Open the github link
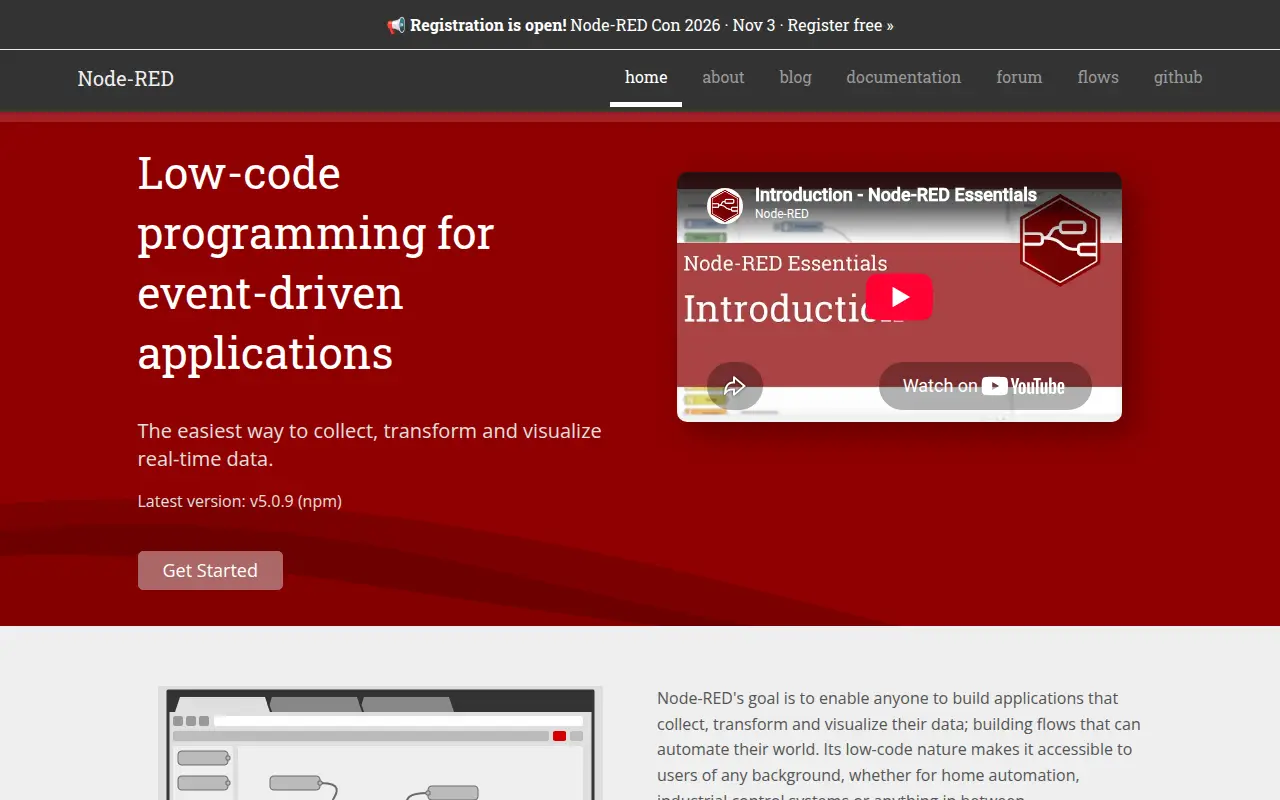 tap(1178, 78)
